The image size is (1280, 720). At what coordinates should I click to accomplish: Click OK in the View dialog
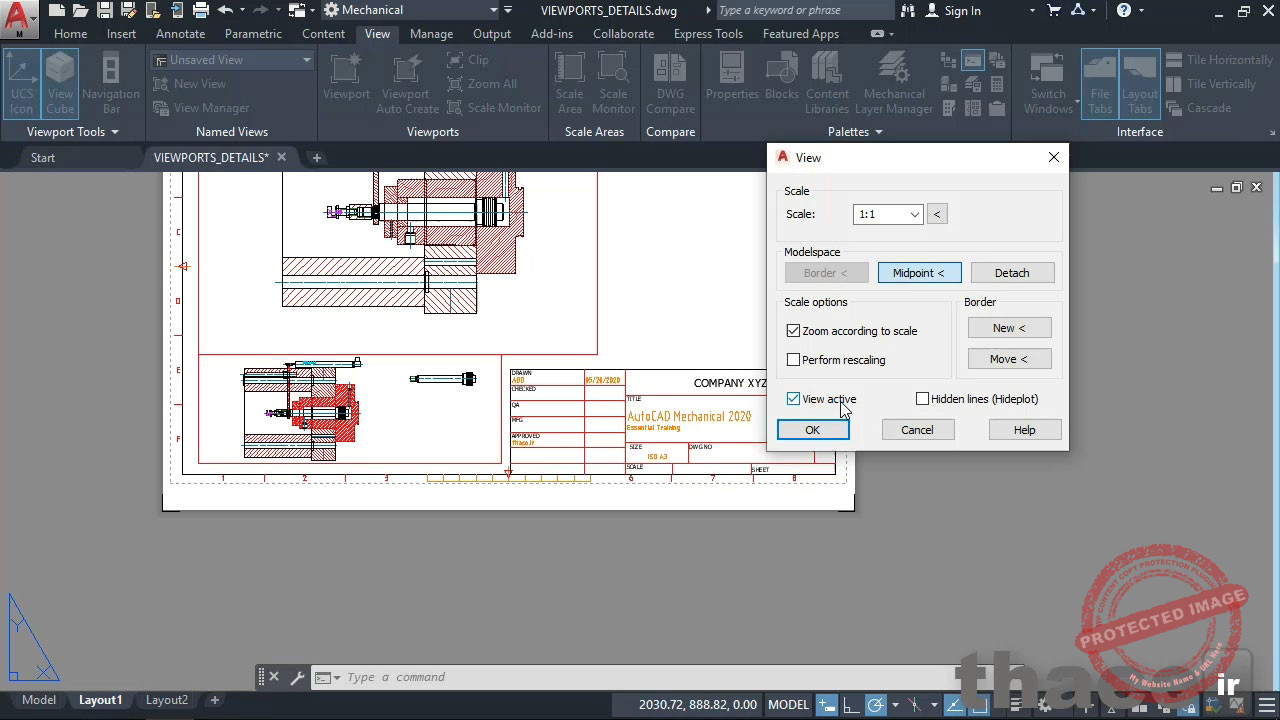tap(813, 430)
